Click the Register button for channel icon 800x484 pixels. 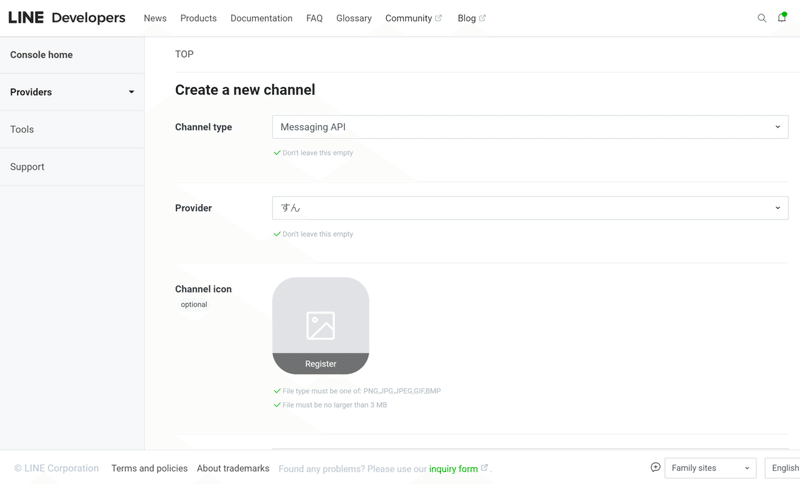(x=320, y=364)
